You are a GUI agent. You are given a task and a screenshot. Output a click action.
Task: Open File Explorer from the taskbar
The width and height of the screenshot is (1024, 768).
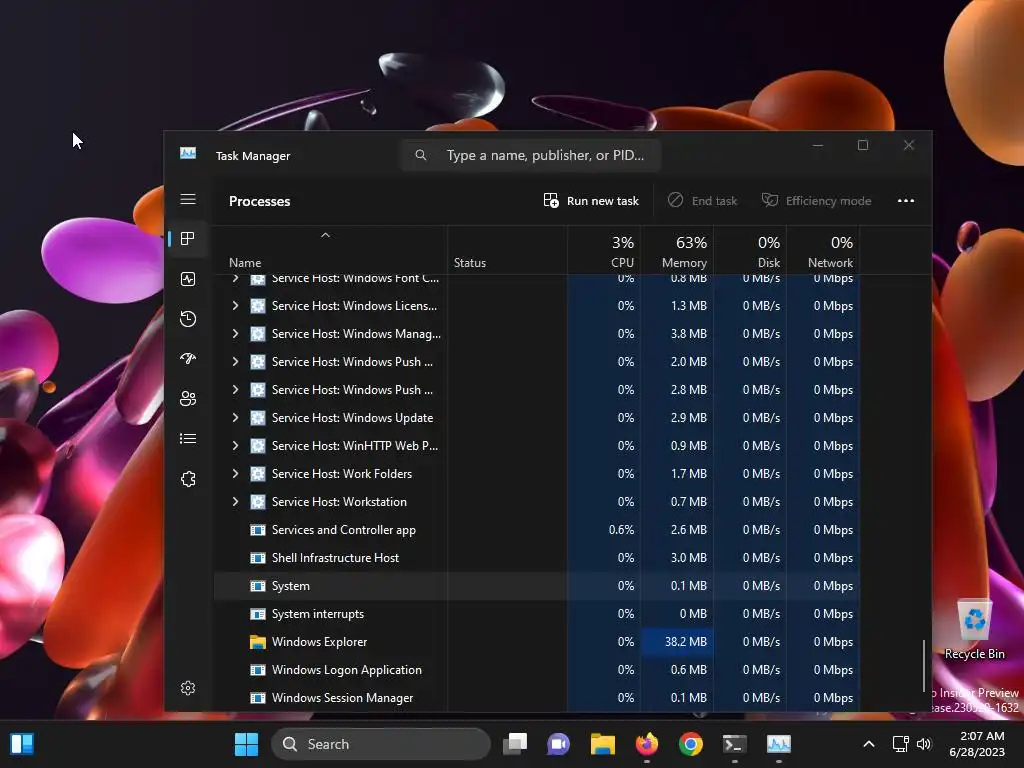tap(603, 744)
